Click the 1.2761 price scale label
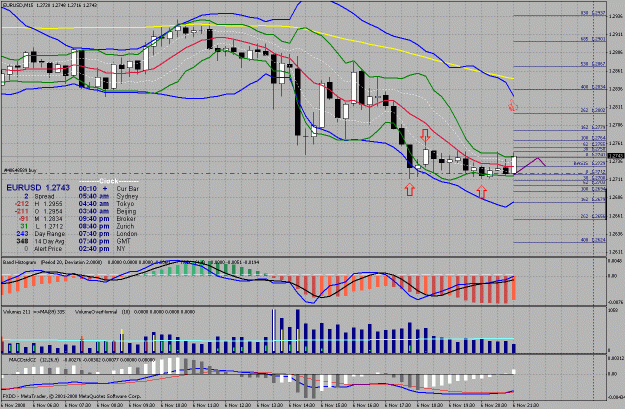This screenshot has width=625, height=409. (x=616, y=143)
